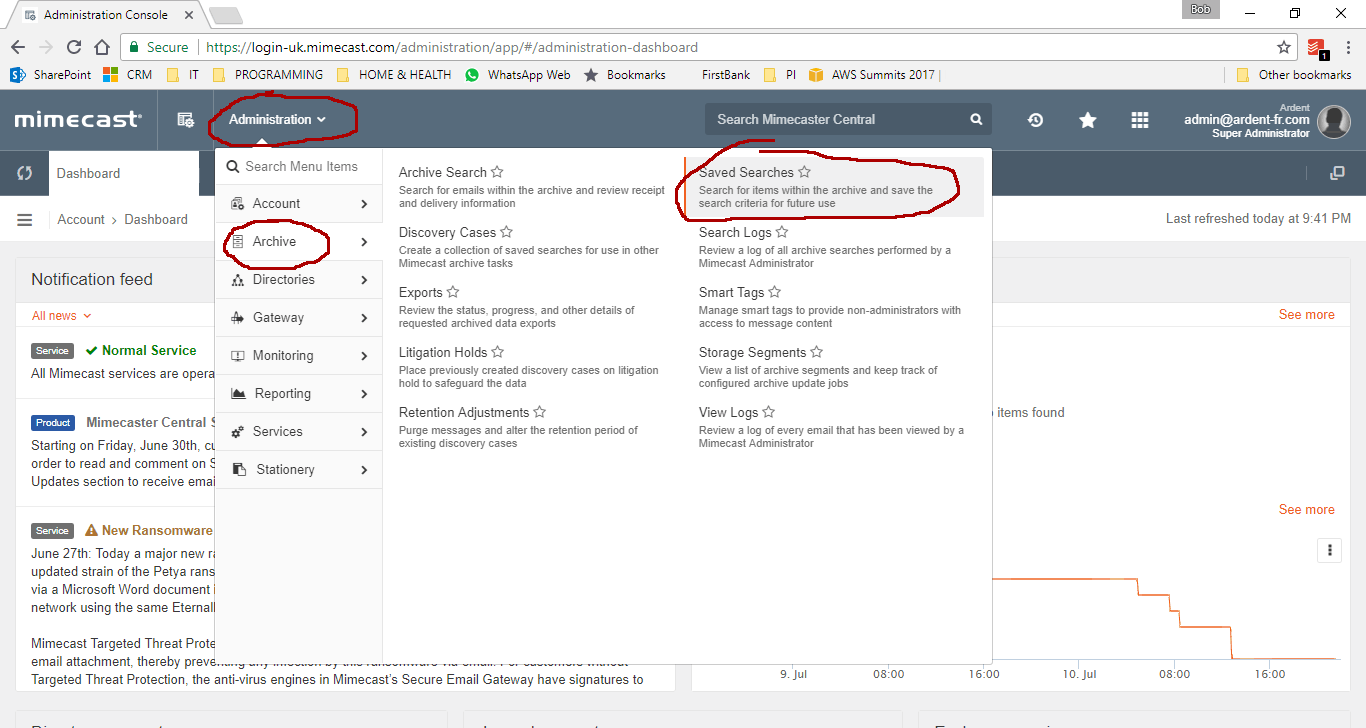The height and width of the screenshot is (728, 1366).
Task: Star the Retention Adjustments item
Action: pyautogui.click(x=540, y=412)
